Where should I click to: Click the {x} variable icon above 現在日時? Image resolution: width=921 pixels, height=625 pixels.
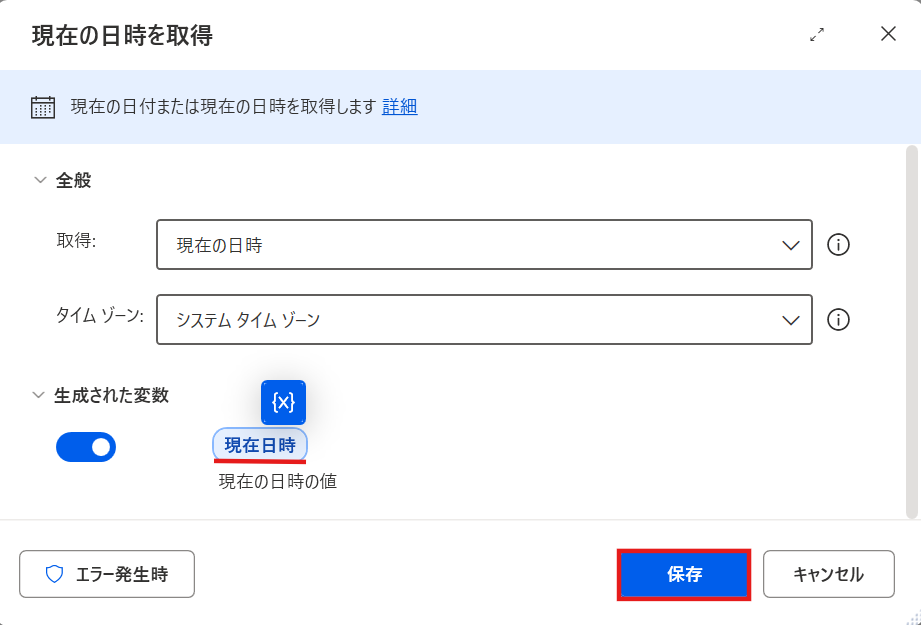tap(283, 402)
